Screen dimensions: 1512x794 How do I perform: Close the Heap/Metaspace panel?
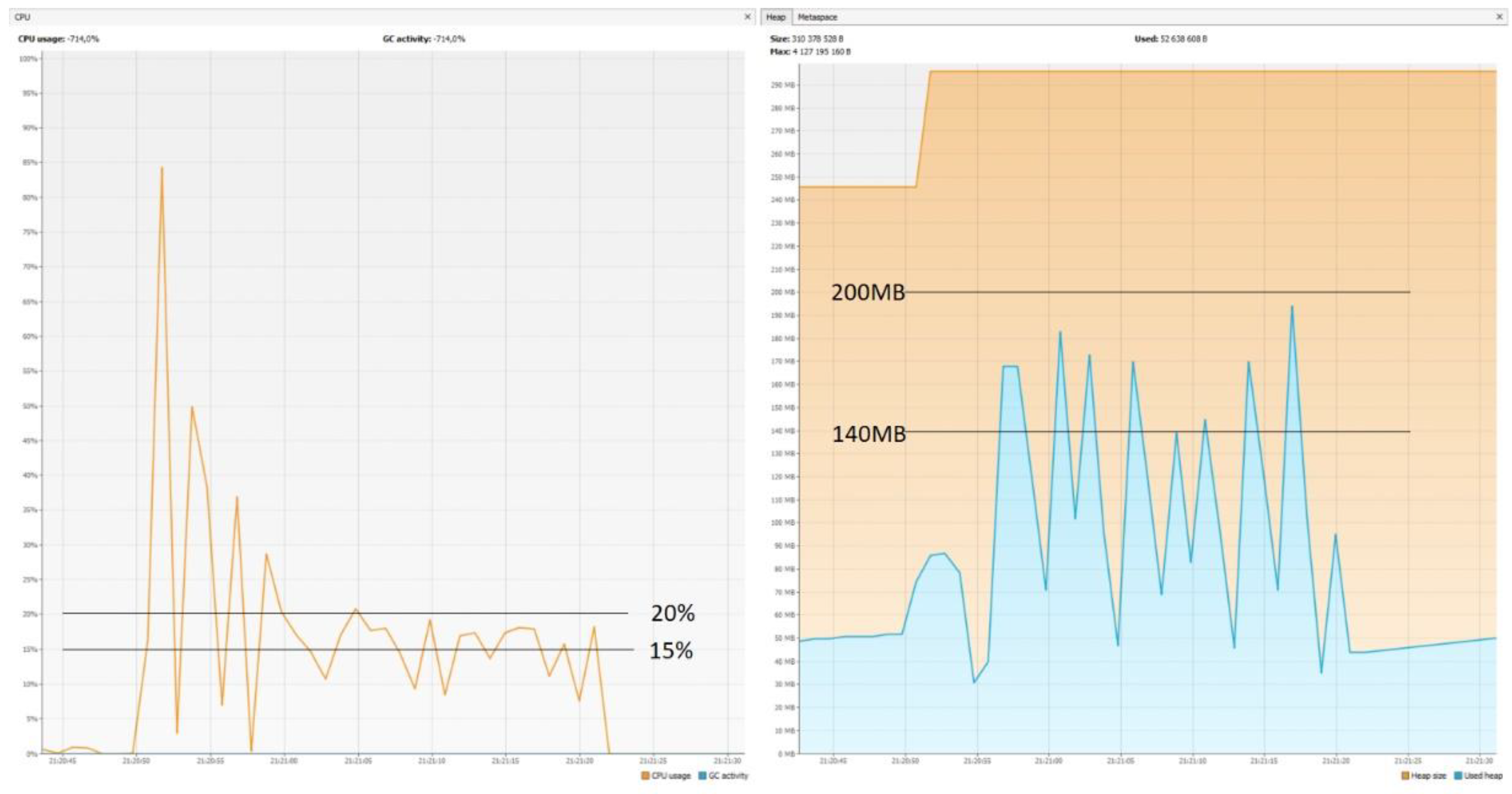point(1499,17)
